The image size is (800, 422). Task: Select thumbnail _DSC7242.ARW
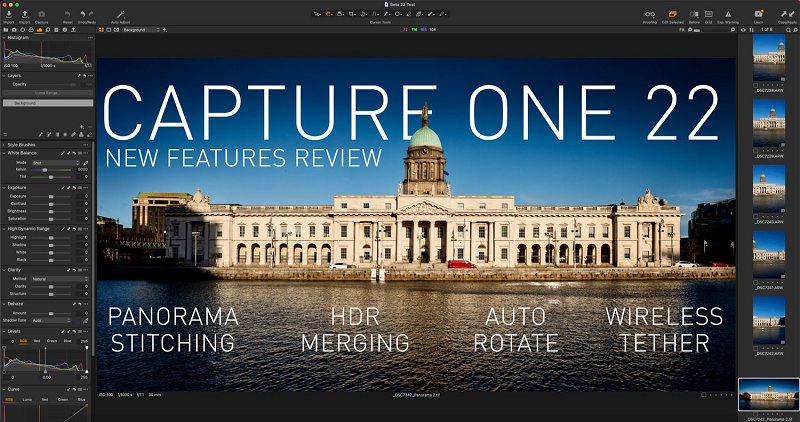click(769, 320)
